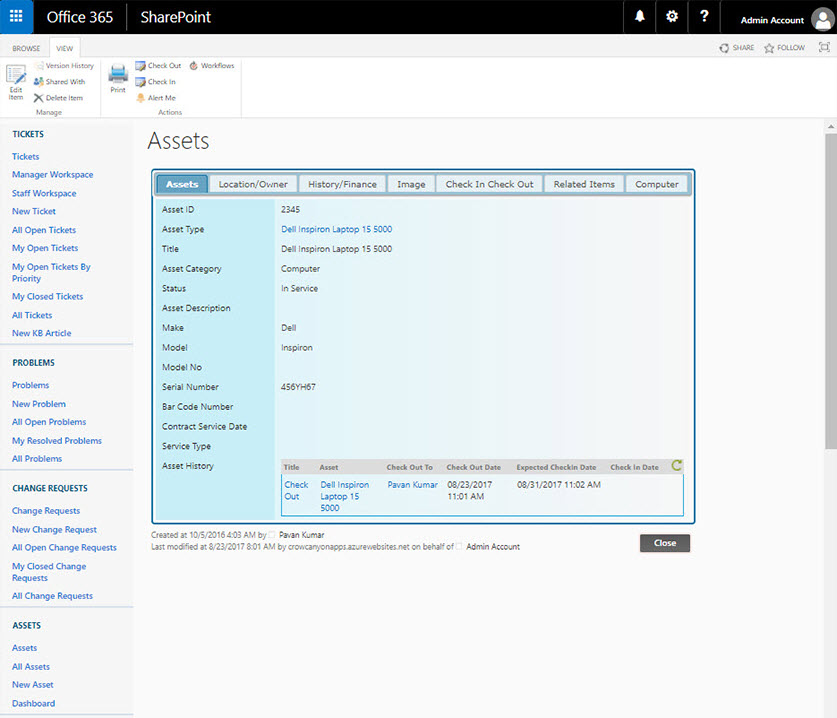
Task: Toggle Follow on this page
Action: [782, 47]
